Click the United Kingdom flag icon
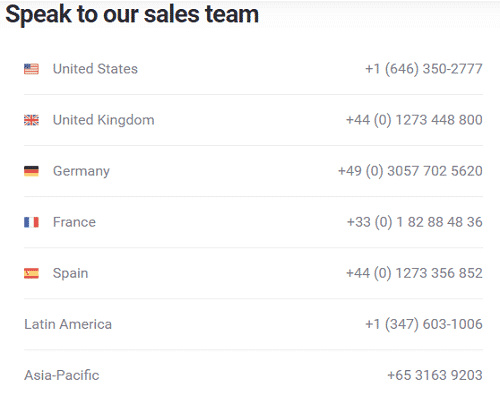The width and height of the screenshot is (500, 396). (x=31, y=120)
